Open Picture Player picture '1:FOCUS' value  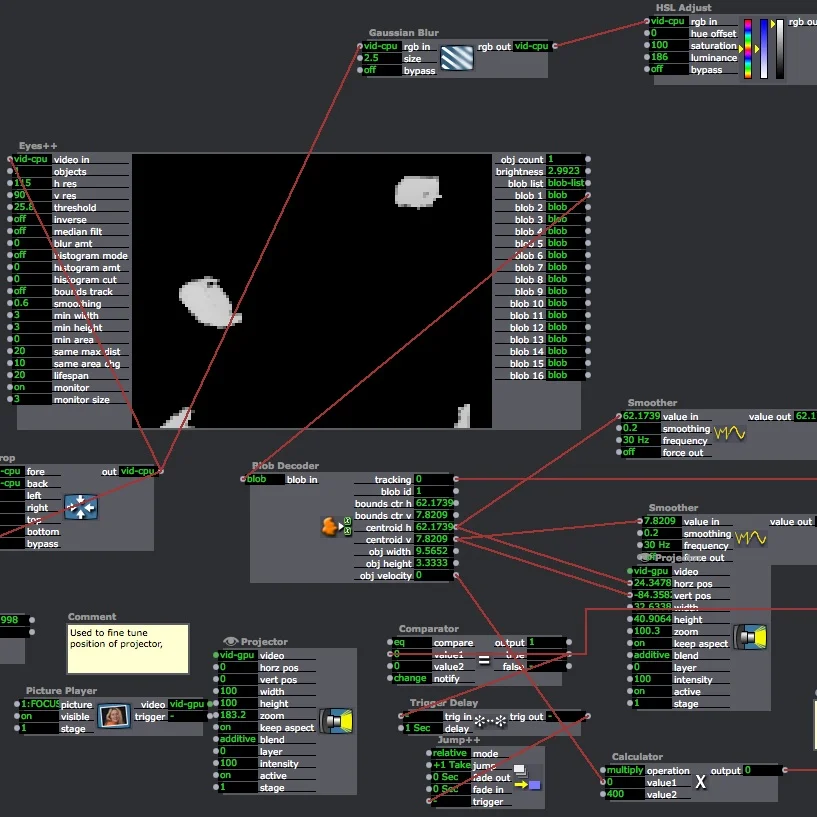[x=40, y=704]
